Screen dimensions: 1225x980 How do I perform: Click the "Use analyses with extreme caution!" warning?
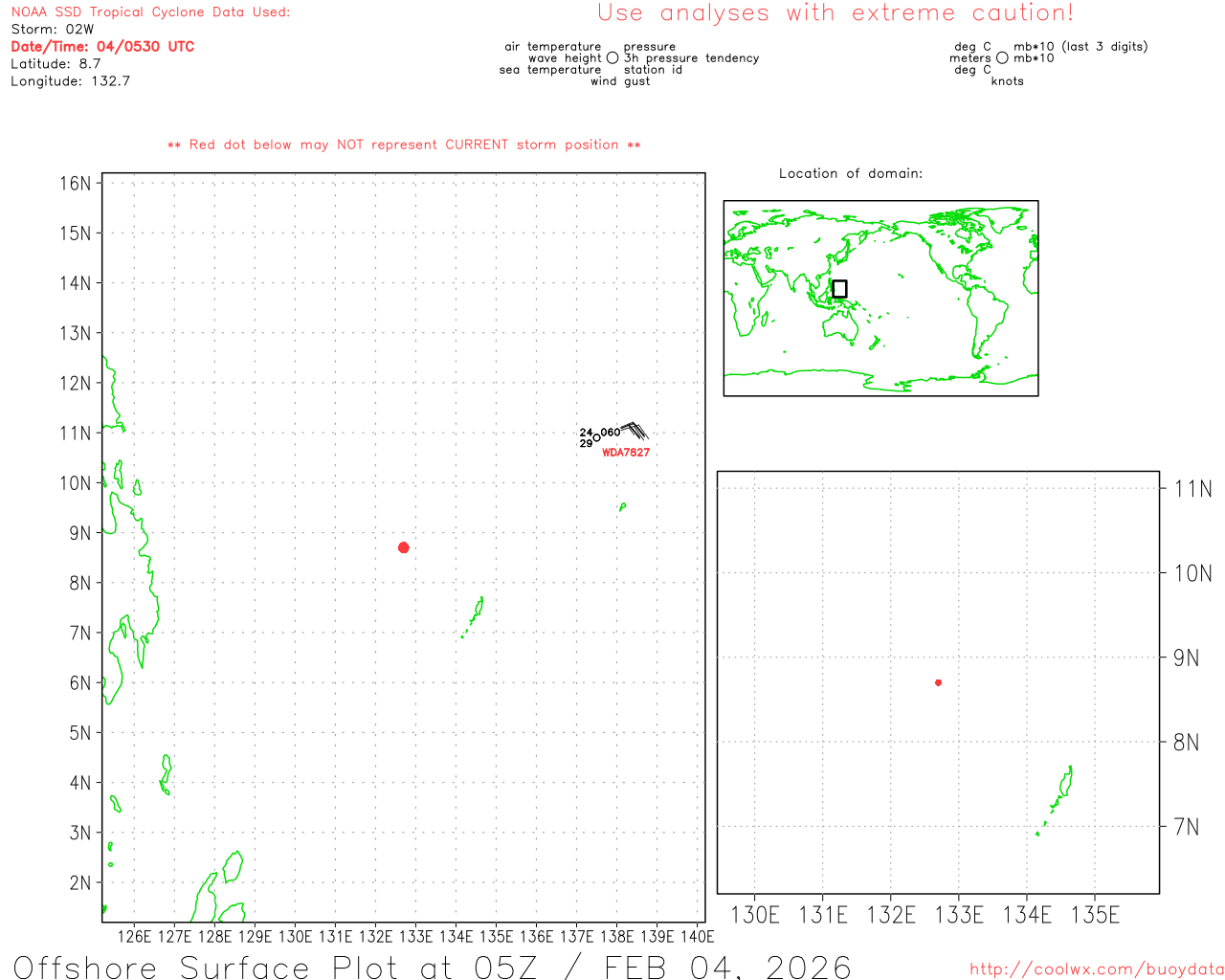click(835, 13)
